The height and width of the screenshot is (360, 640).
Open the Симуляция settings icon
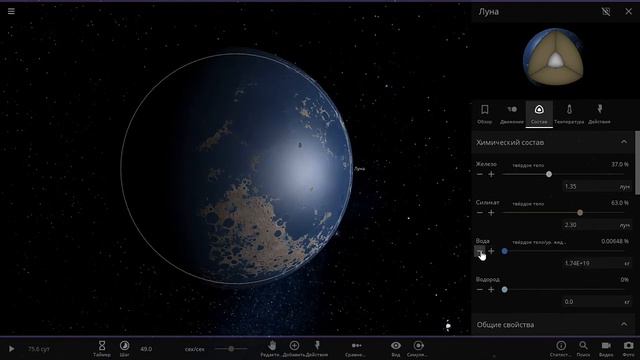point(418,349)
